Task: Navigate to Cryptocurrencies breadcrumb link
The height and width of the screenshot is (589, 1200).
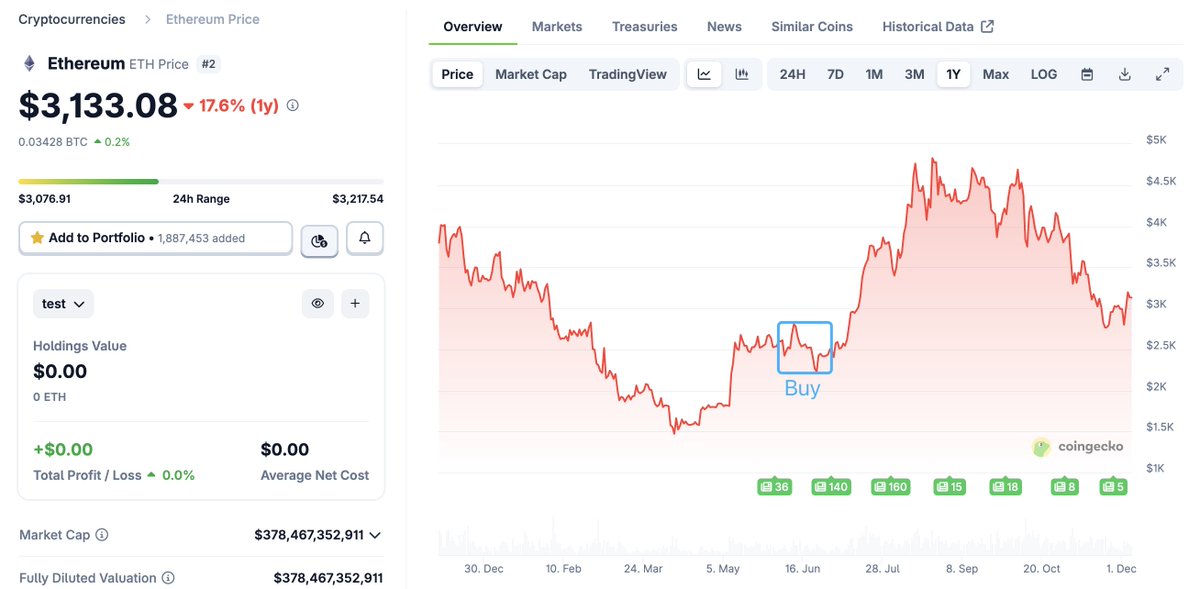Action: click(x=72, y=19)
